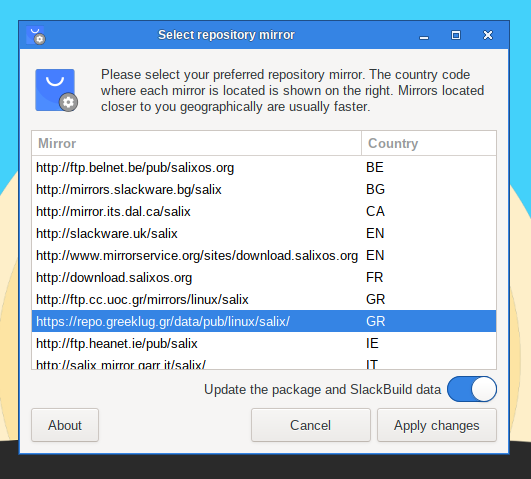Select the download.salixos.org French mirror
531x479 pixels.
coord(264,277)
